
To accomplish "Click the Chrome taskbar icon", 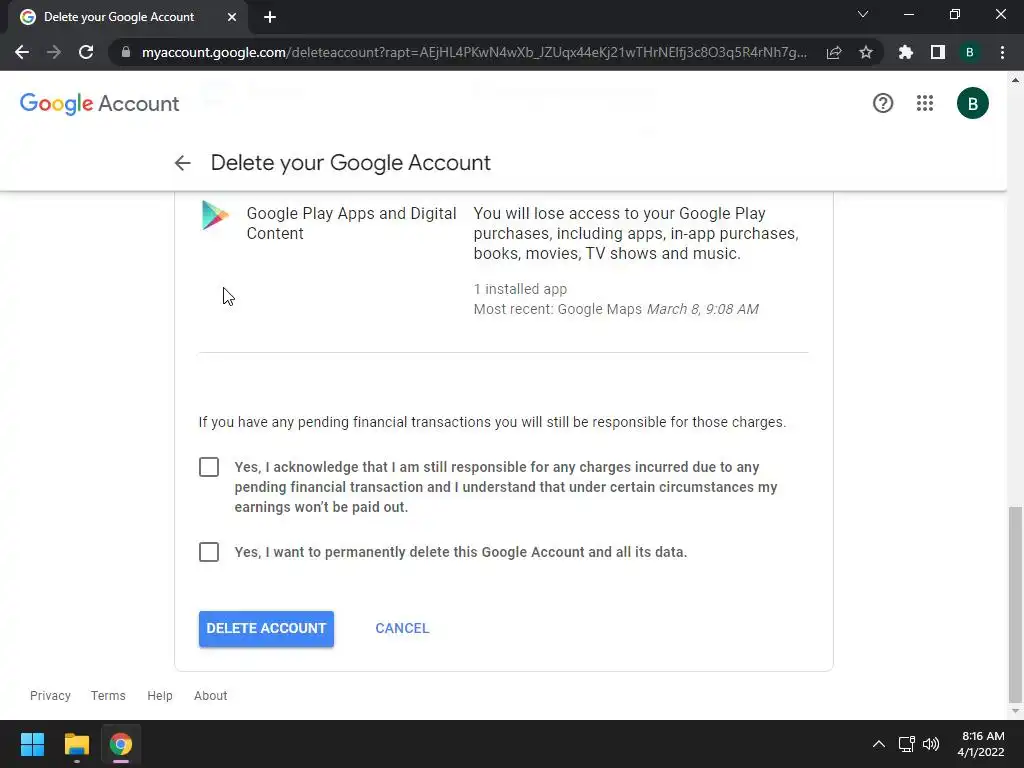I will click(x=120, y=744).
